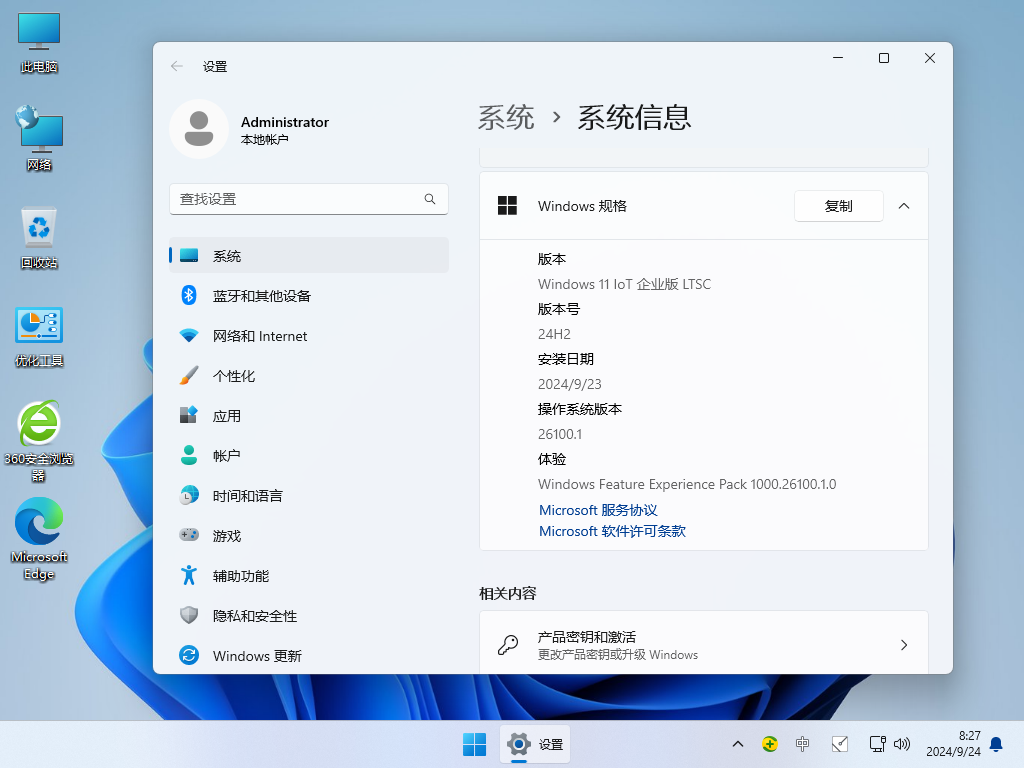Open the Windows Start button
This screenshot has width=1024, height=768.
click(x=475, y=744)
